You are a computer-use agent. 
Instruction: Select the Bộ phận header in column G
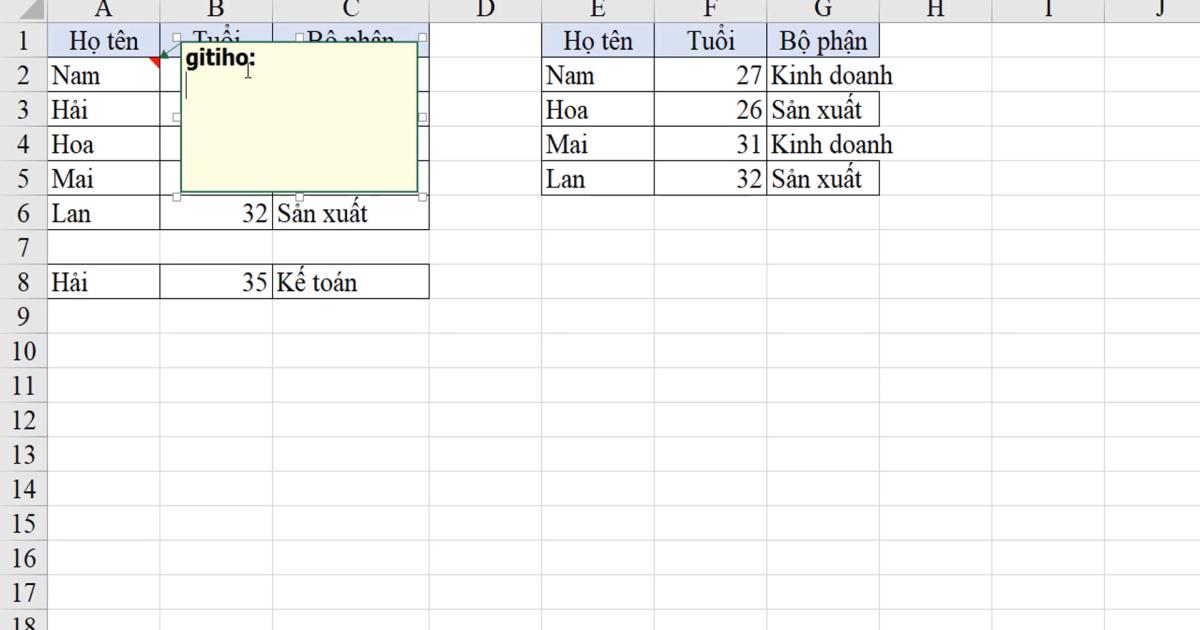click(x=822, y=41)
